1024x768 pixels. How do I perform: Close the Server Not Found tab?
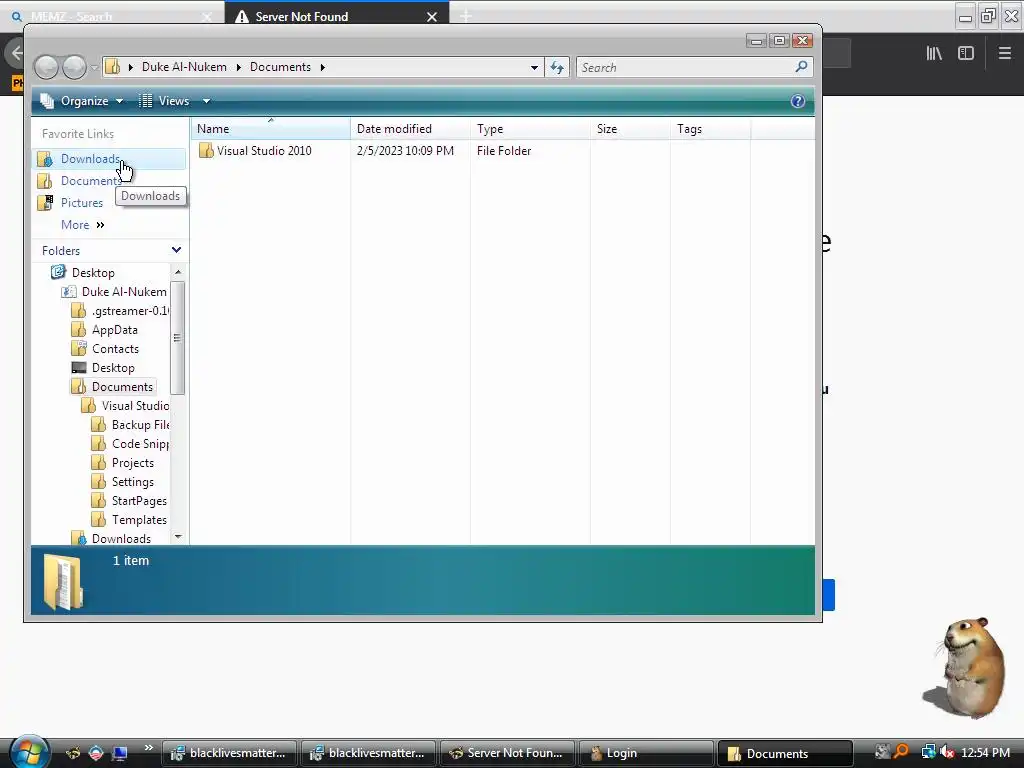(x=432, y=17)
